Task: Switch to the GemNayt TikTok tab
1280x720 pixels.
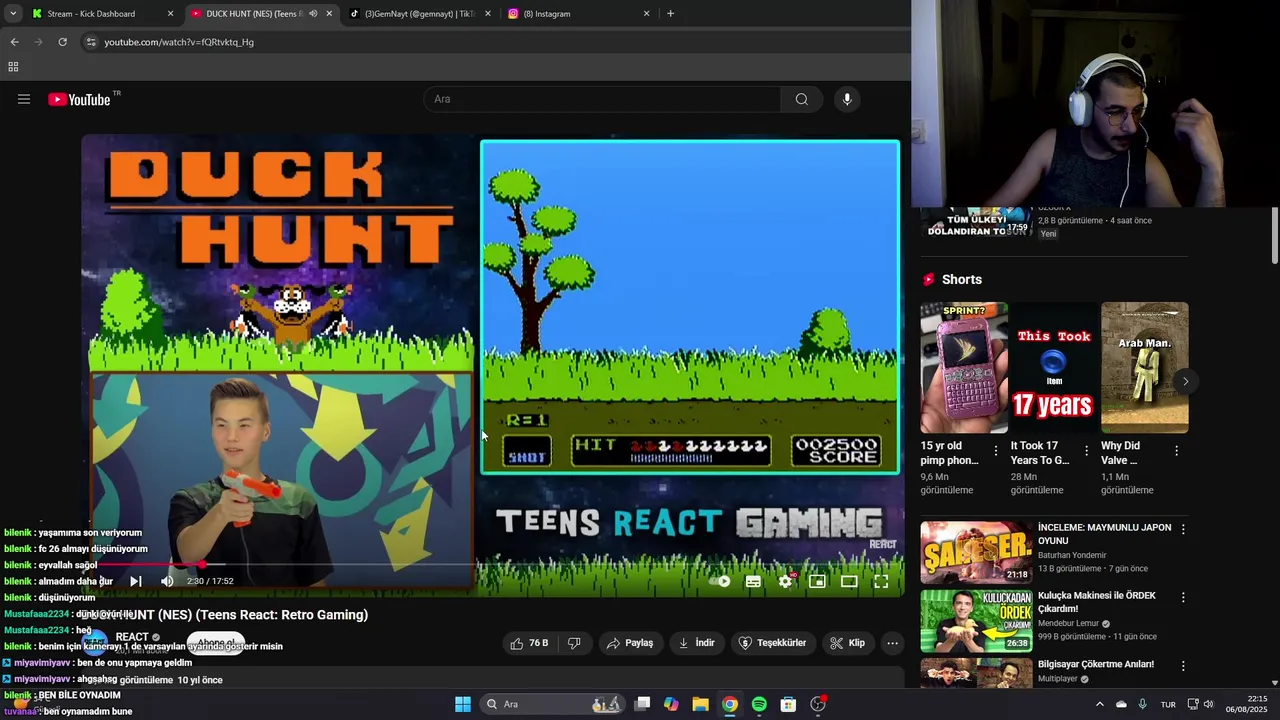Action: coord(419,14)
